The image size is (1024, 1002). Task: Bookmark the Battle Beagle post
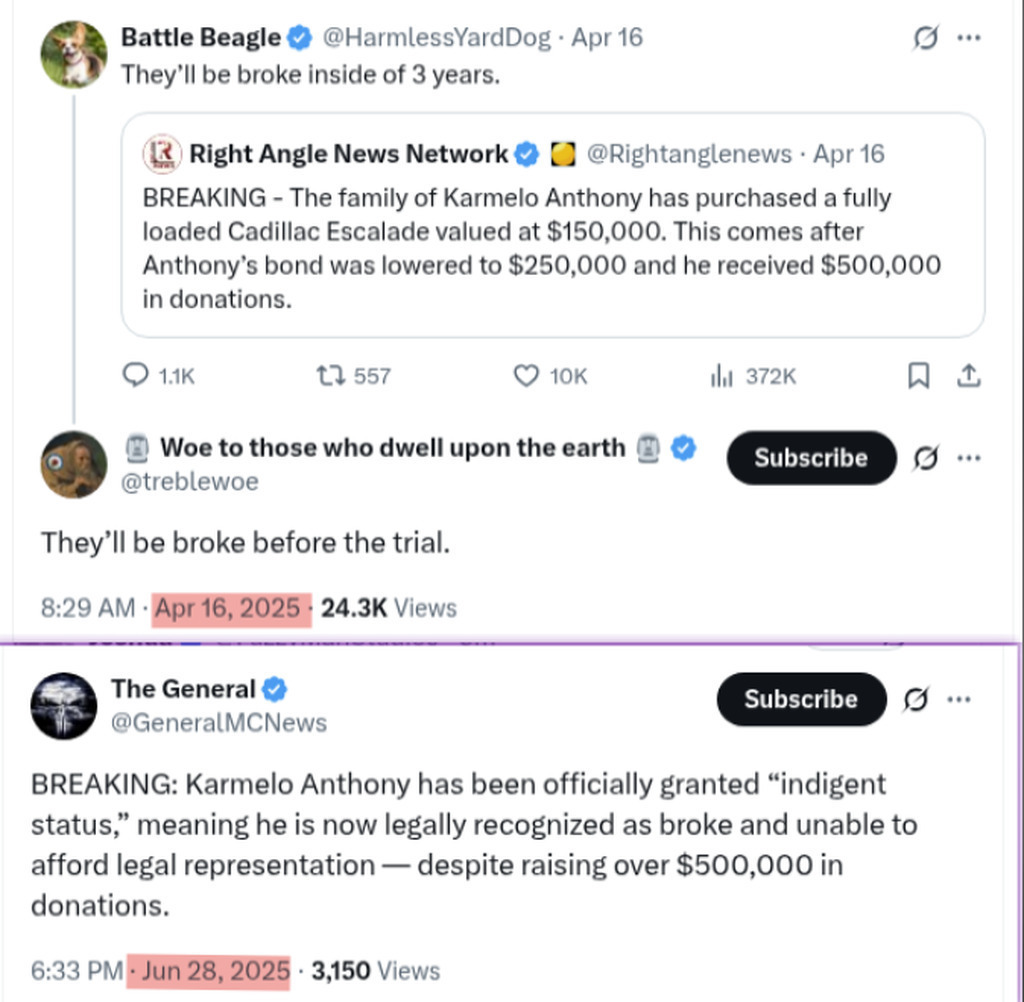918,375
